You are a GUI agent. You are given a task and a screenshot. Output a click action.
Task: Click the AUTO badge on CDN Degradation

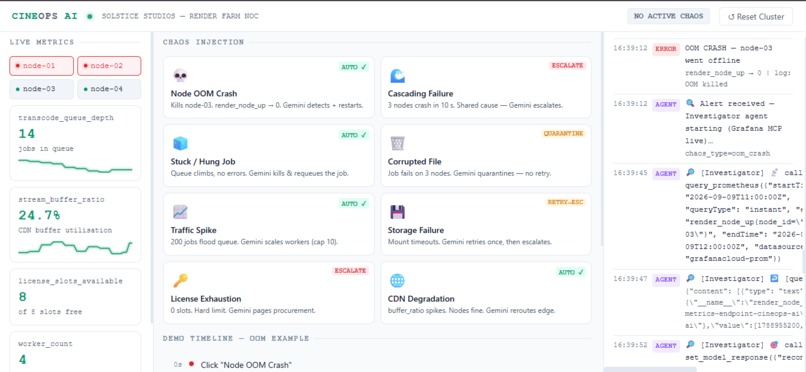click(571, 272)
